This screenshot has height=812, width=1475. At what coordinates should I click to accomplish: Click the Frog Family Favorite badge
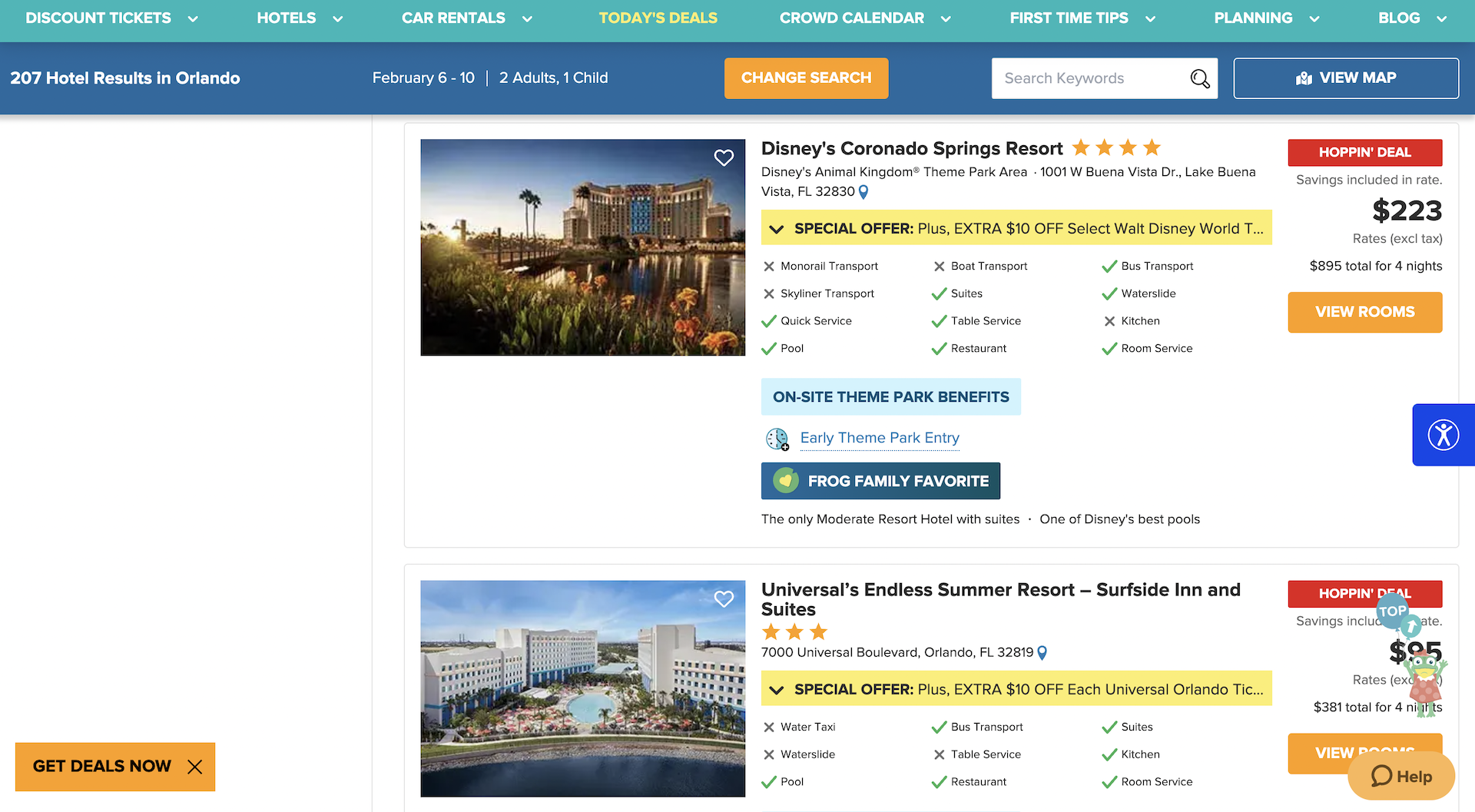click(880, 481)
